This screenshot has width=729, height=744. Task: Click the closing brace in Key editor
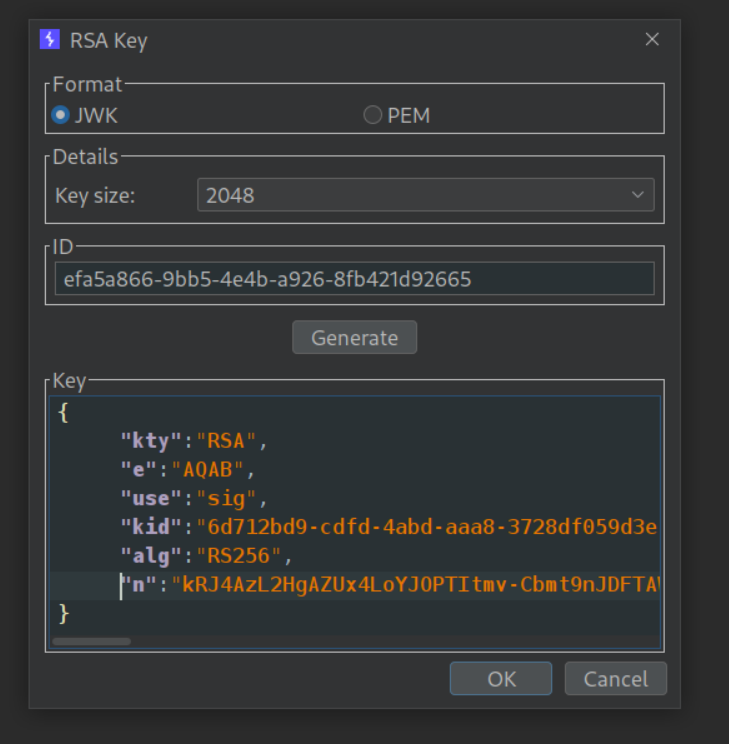pyautogui.click(x=63, y=612)
